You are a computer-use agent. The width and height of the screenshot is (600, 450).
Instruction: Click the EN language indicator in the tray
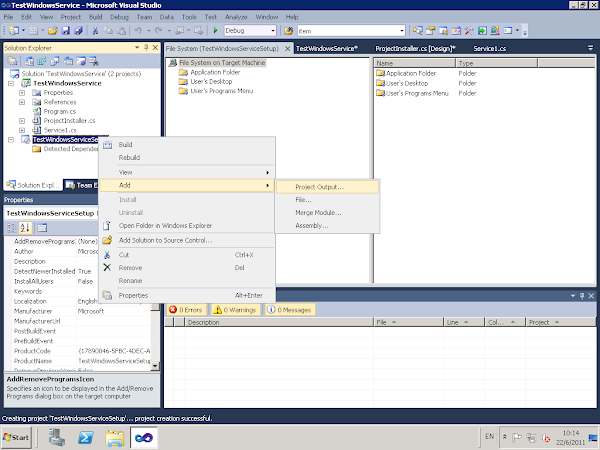point(489,436)
